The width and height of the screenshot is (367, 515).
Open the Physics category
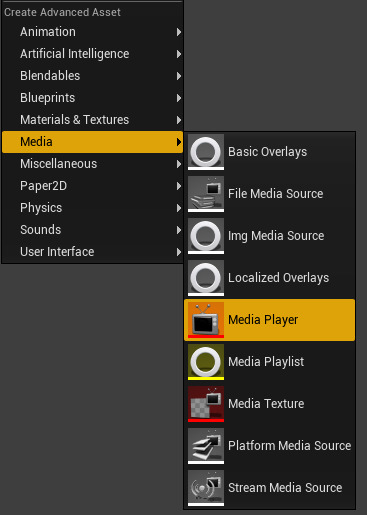pyautogui.click(x=92, y=208)
